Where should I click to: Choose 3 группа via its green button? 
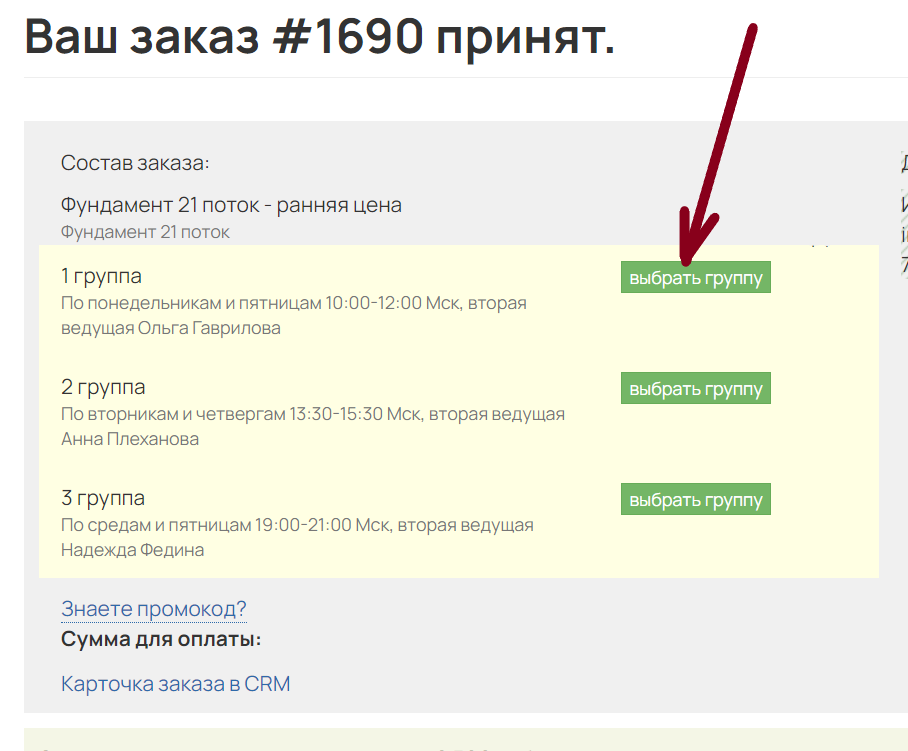[x=695, y=500]
